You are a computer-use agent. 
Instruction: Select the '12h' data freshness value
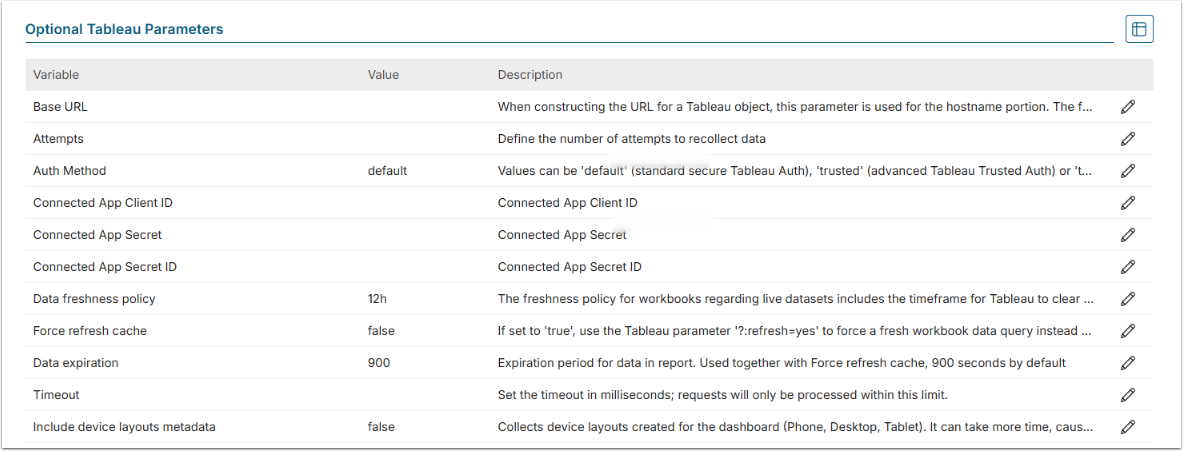pyautogui.click(x=378, y=299)
